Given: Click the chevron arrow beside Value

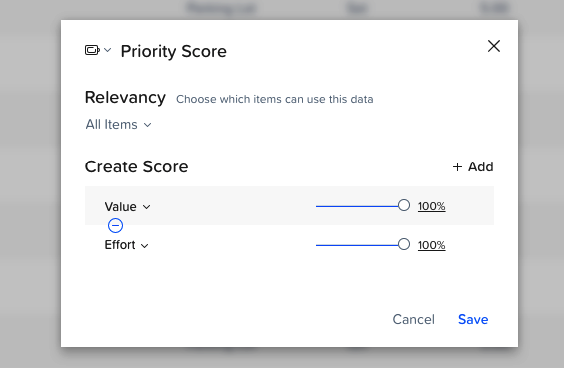Looking at the screenshot, I should click(146, 207).
